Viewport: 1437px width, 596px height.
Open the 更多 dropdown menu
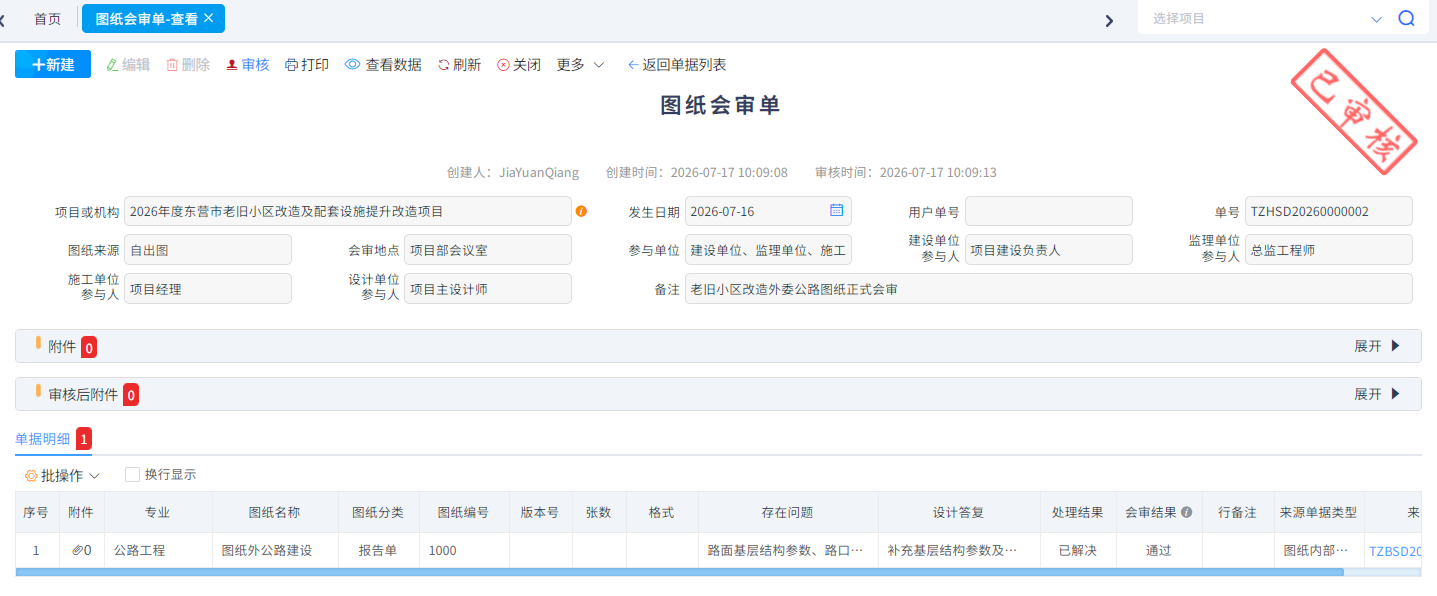tap(580, 64)
